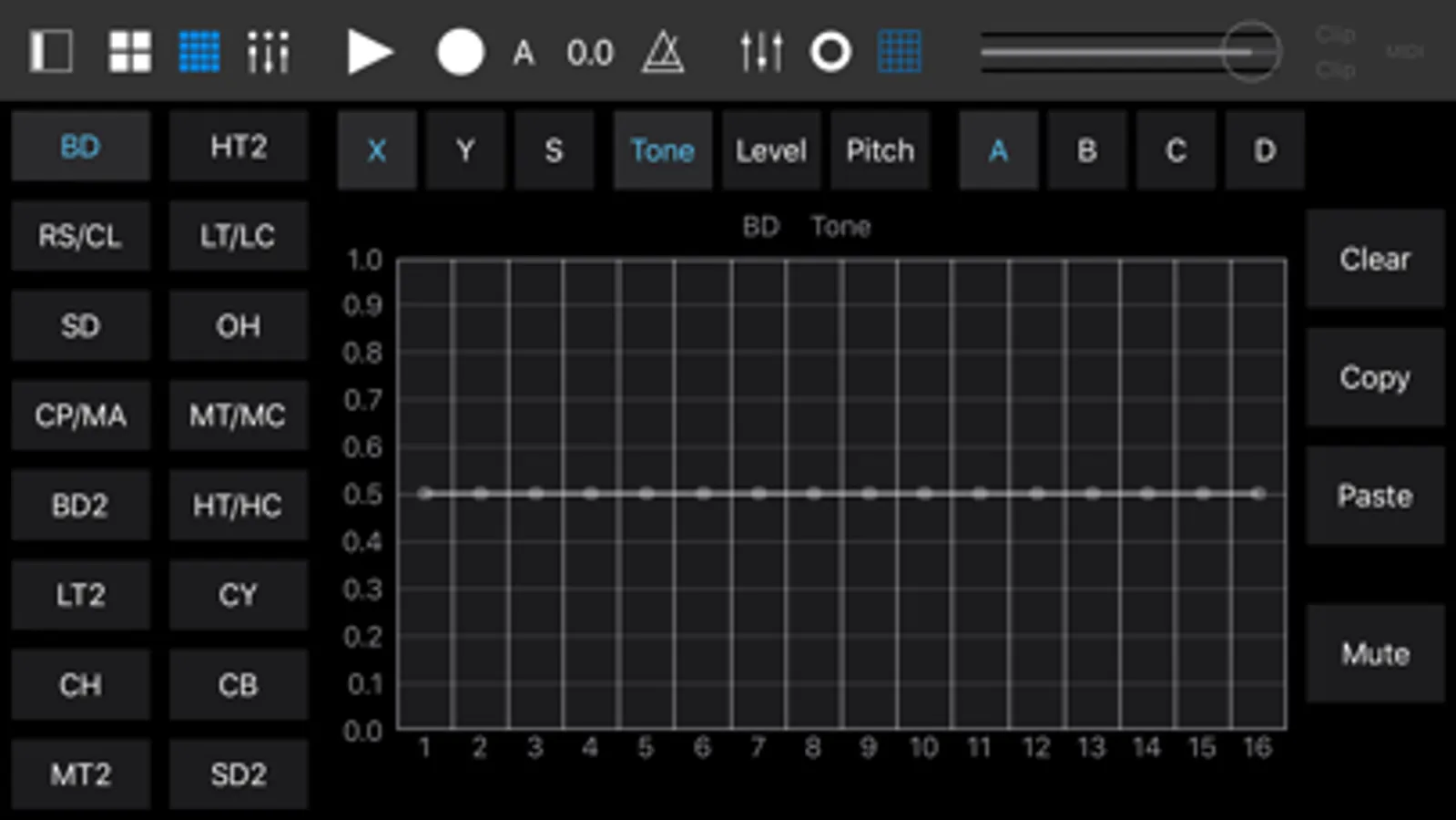Viewport: 1456px width, 820px height.
Task: Select the blue step grid view icon
Action: pyautogui.click(x=199, y=51)
